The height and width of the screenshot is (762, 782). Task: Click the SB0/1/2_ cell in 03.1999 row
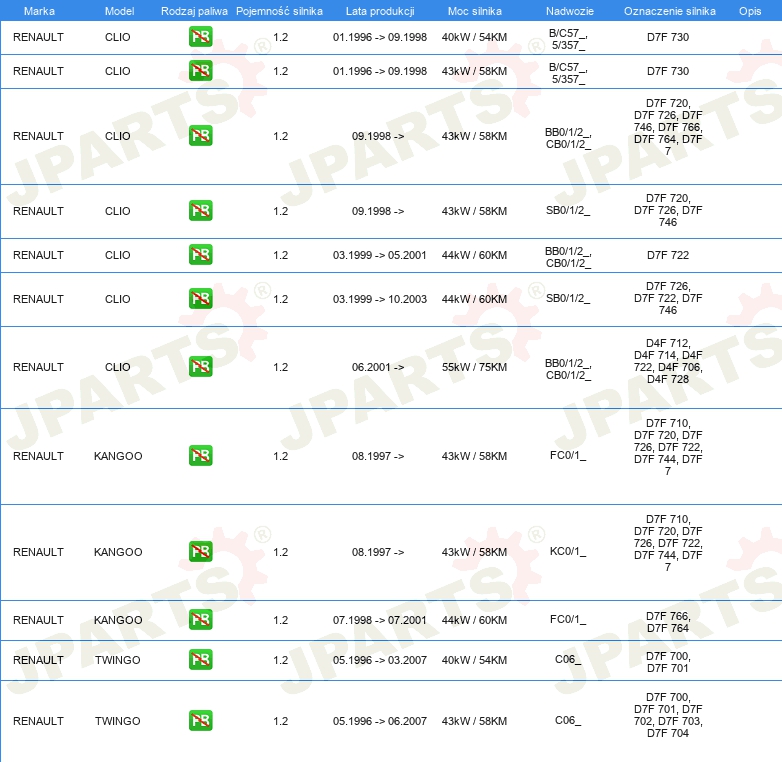point(568,298)
